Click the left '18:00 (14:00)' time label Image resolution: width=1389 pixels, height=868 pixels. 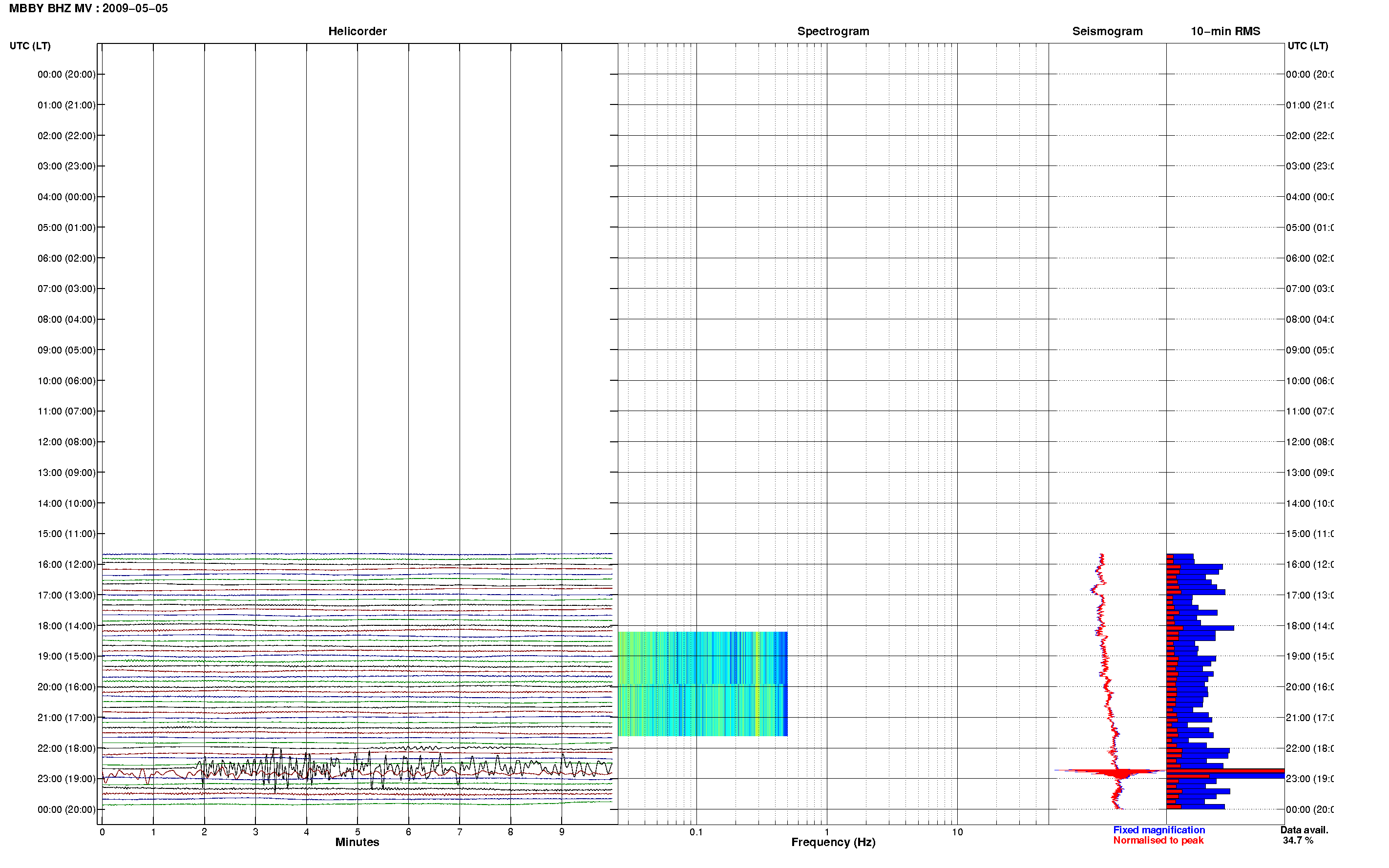point(66,626)
